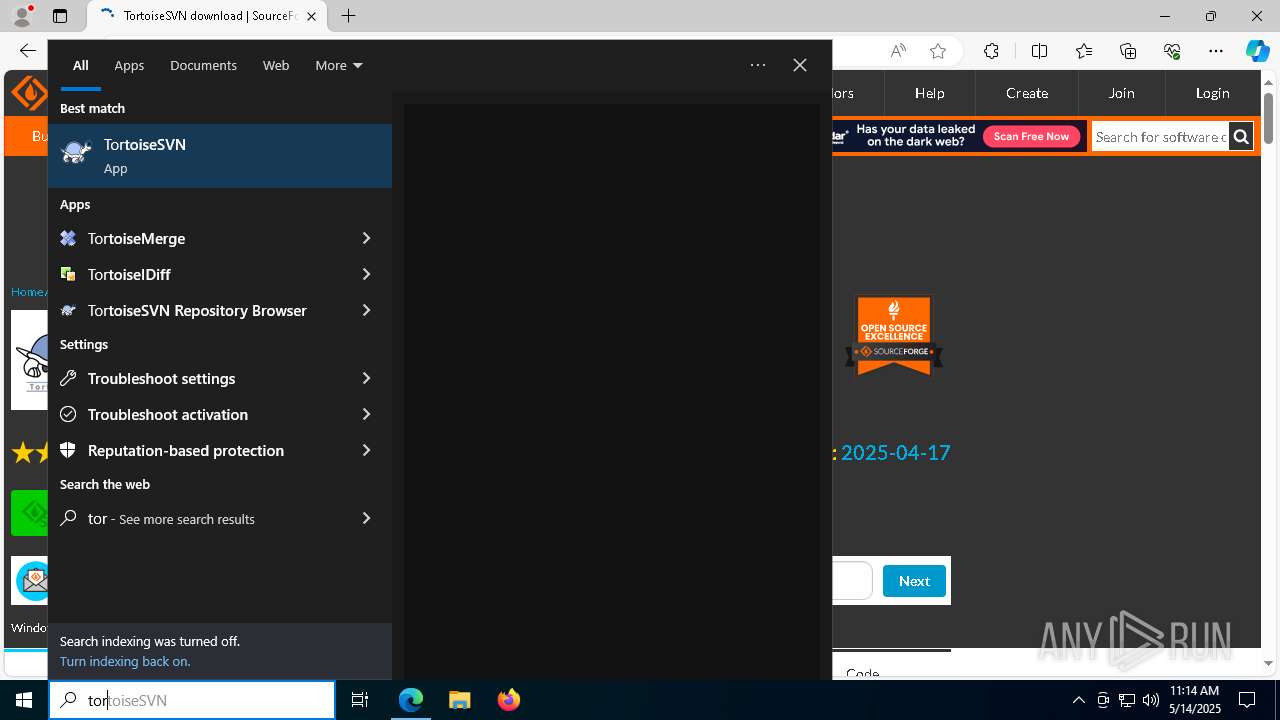Expand Reputation-based protection chevron

[366, 450]
